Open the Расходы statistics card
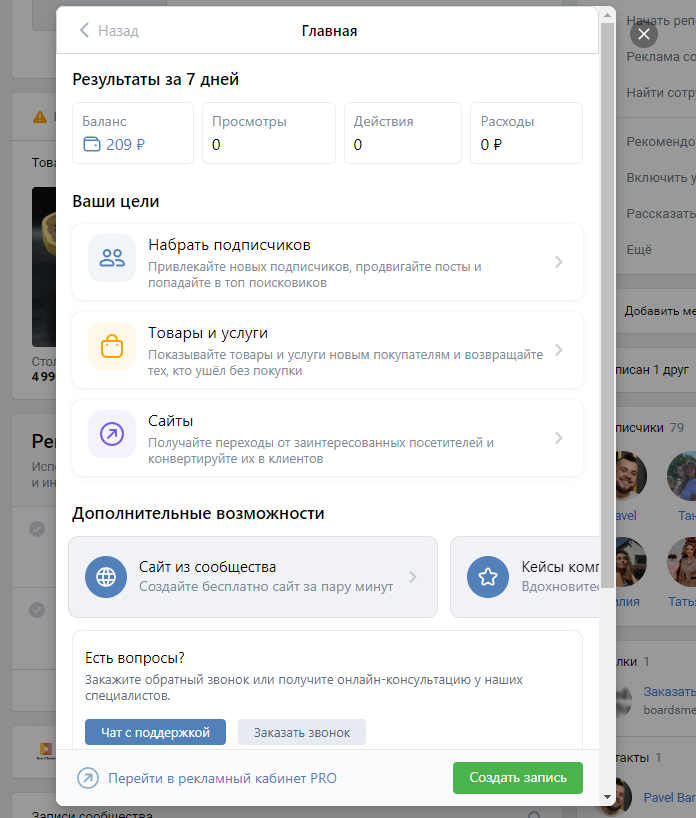Screen dimensions: 696x818 tap(526, 133)
